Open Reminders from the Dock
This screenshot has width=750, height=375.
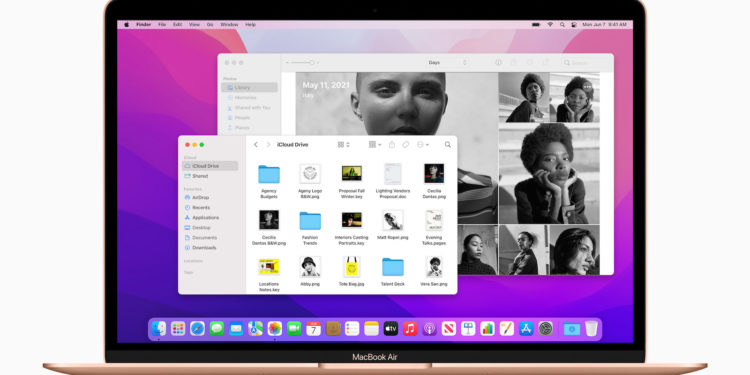352,329
